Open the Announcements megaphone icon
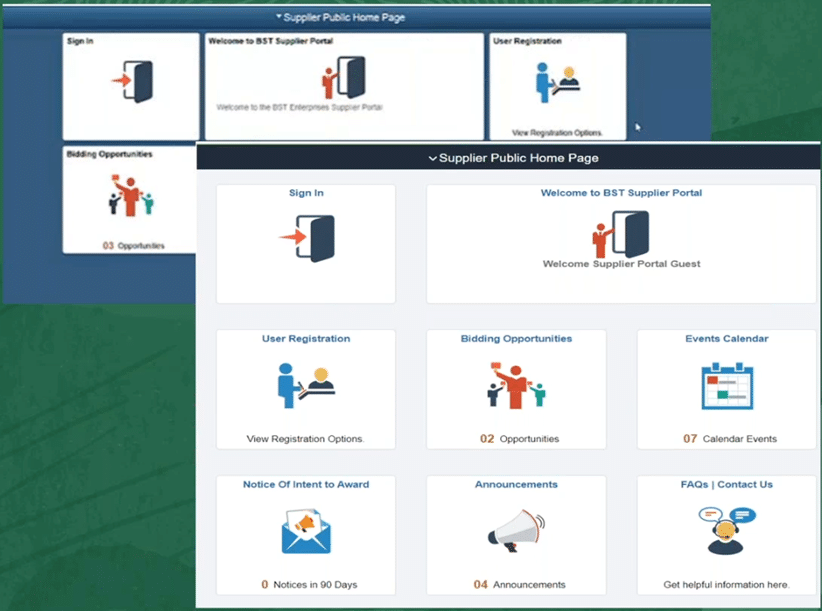Viewport: 822px width, 611px height. (x=515, y=528)
